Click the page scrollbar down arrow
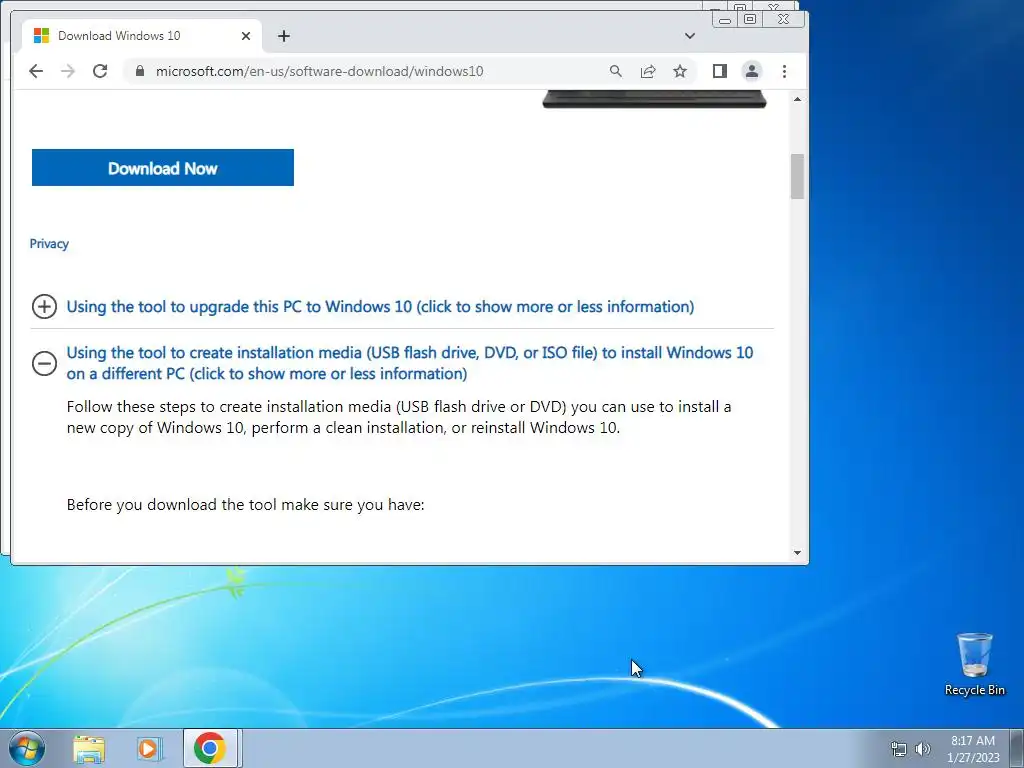Image resolution: width=1024 pixels, height=768 pixels. (x=797, y=552)
